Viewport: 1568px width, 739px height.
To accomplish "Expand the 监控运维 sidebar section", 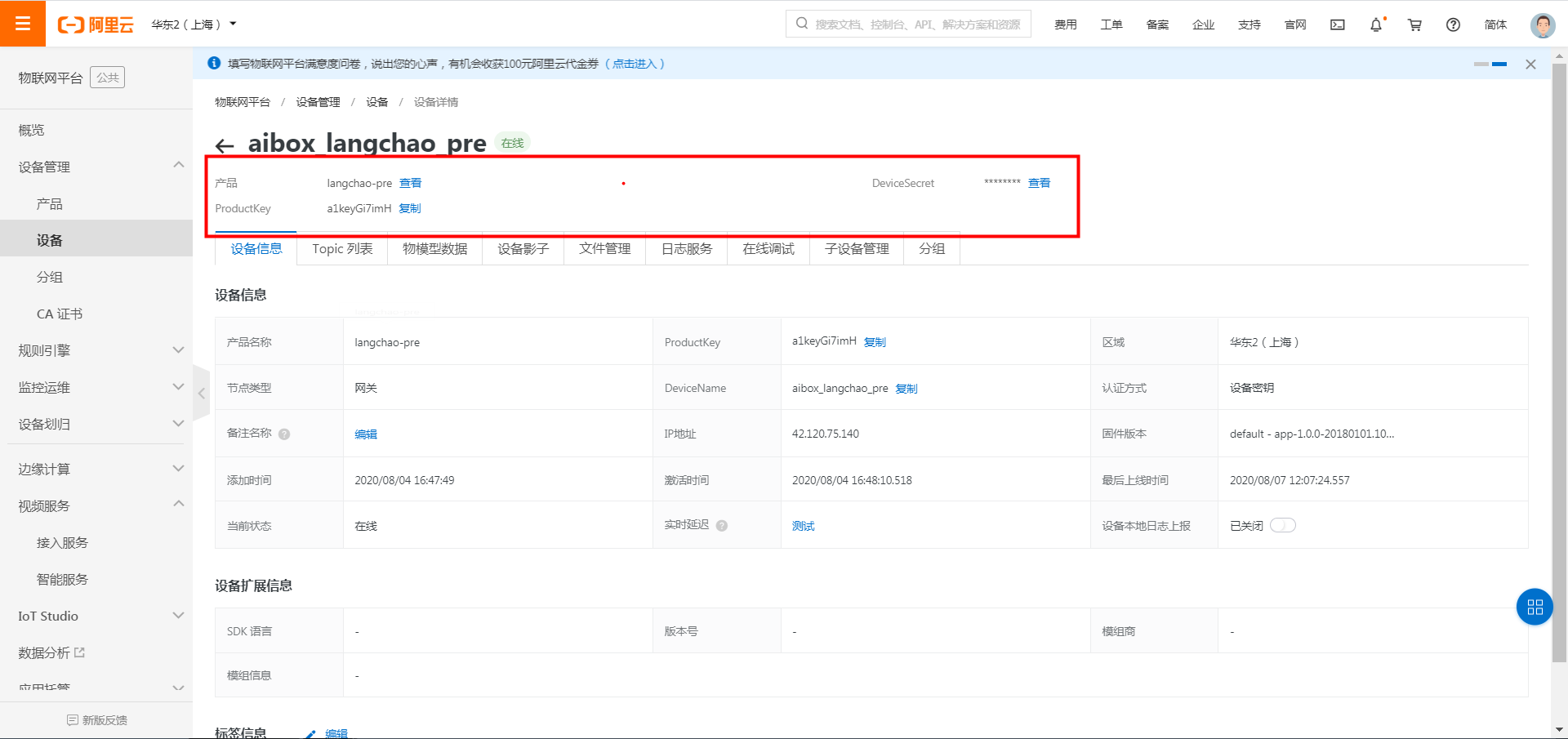I will click(179, 386).
